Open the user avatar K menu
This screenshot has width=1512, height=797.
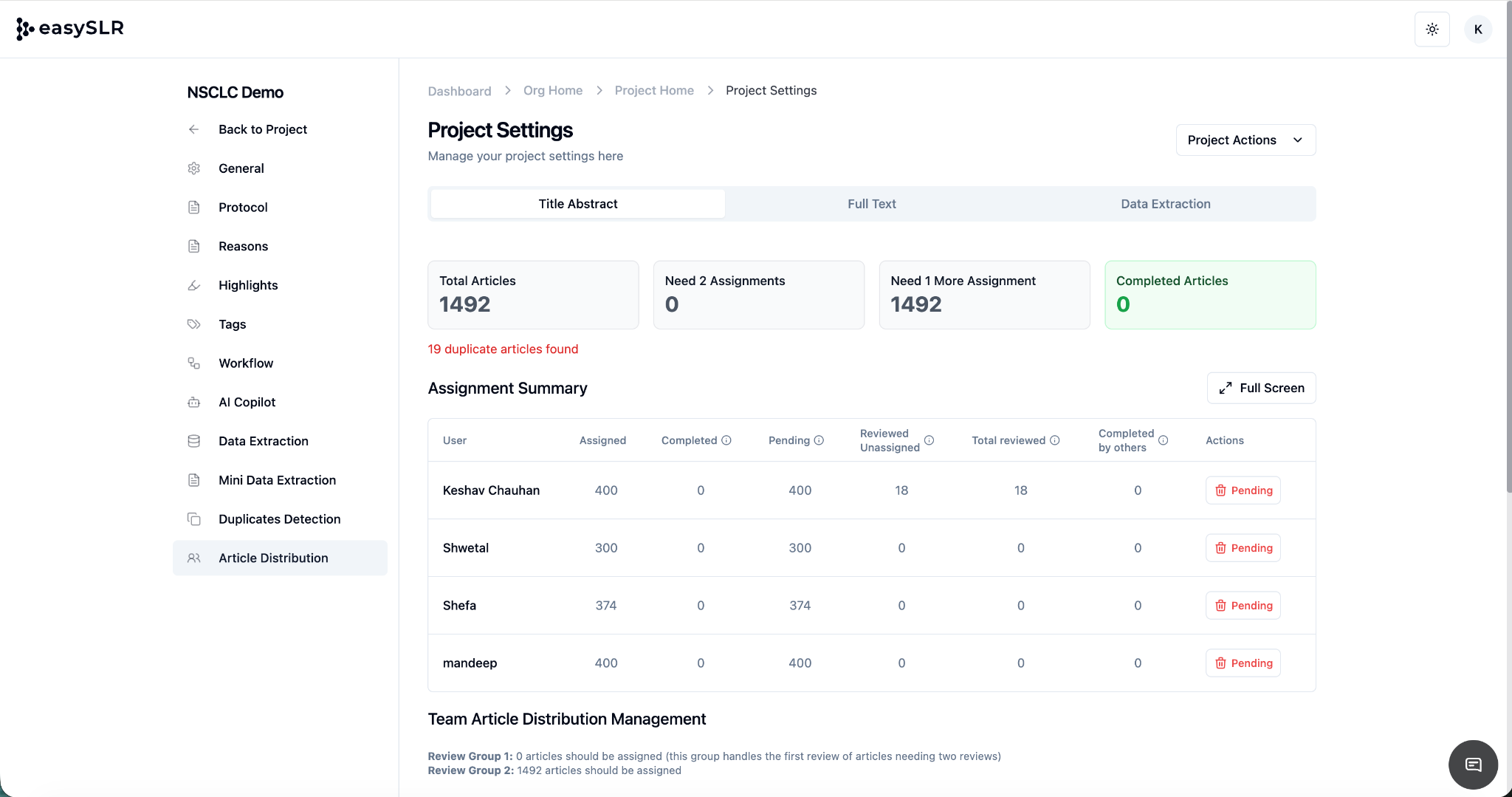(1477, 30)
